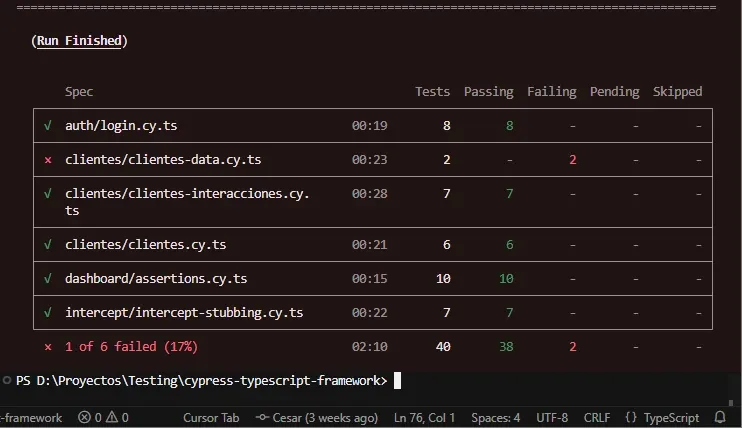742x428 pixels.
Task: Click the clientes/clientes-data.cy.ts spec name
Action: click(163, 160)
